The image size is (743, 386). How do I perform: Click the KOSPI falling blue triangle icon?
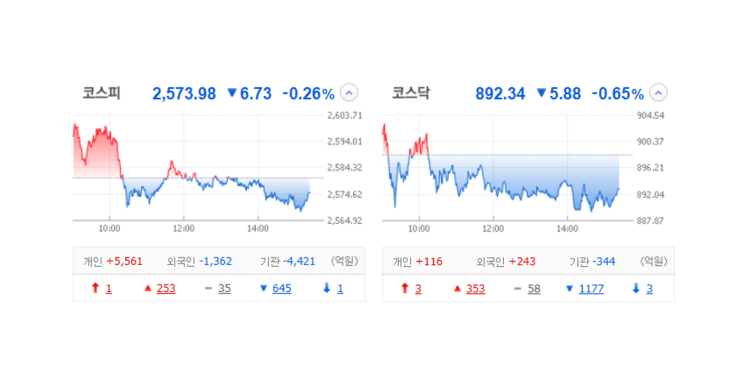264,288
